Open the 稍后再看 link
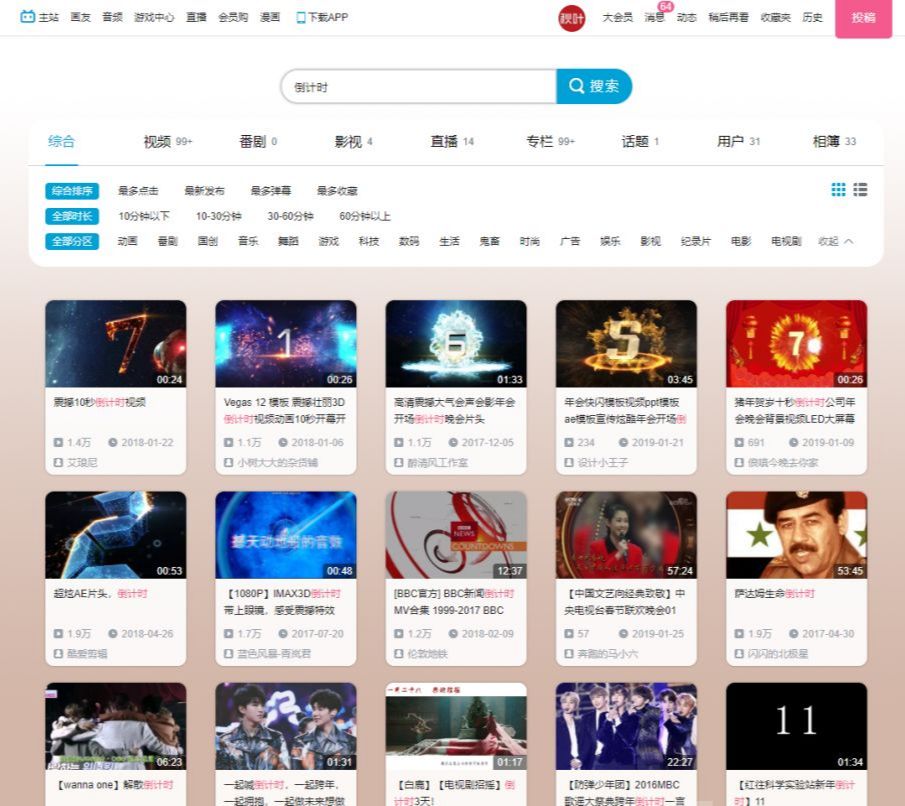 (728, 17)
